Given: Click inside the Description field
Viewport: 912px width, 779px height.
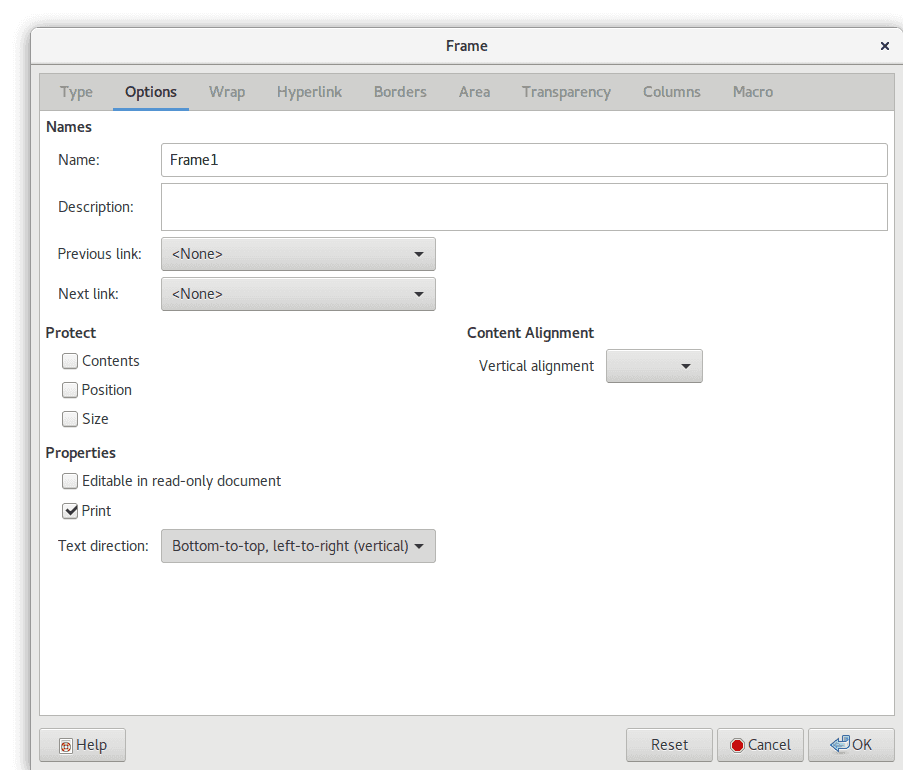Looking at the screenshot, I should click(x=524, y=207).
